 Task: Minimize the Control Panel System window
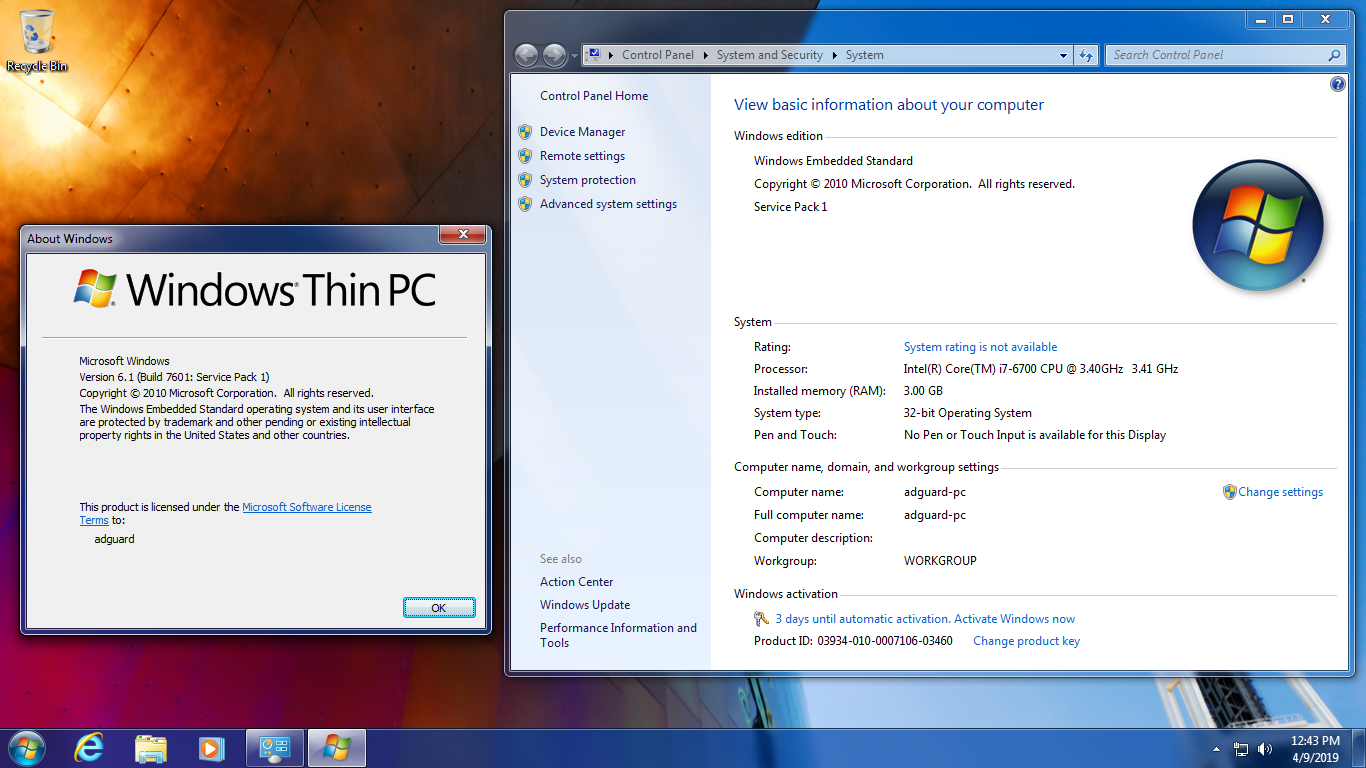point(1261,19)
